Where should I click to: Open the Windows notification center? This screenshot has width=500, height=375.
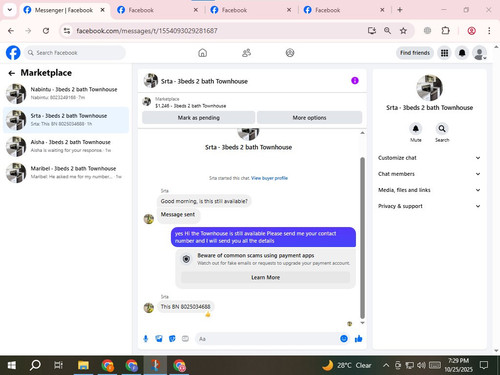coord(484,365)
